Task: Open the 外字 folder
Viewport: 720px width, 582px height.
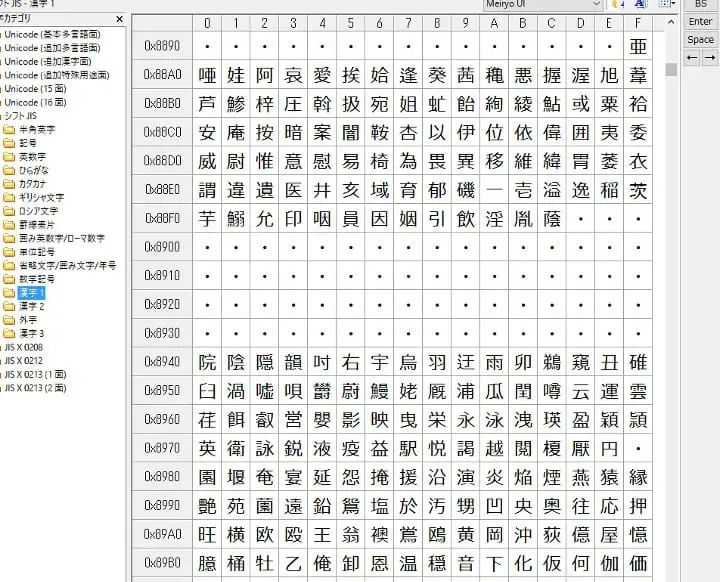Action: (27, 320)
